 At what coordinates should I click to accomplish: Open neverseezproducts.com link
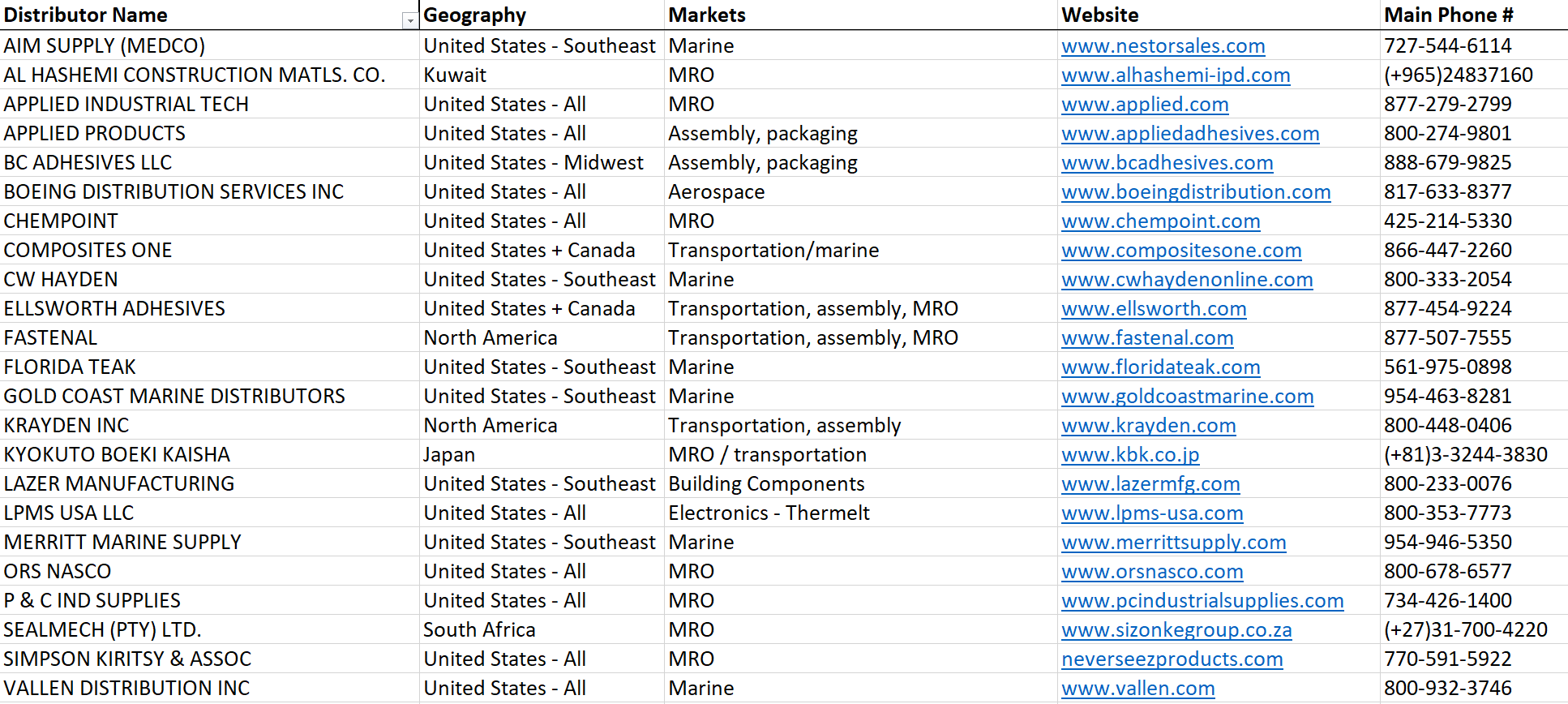[x=1172, y=659]
